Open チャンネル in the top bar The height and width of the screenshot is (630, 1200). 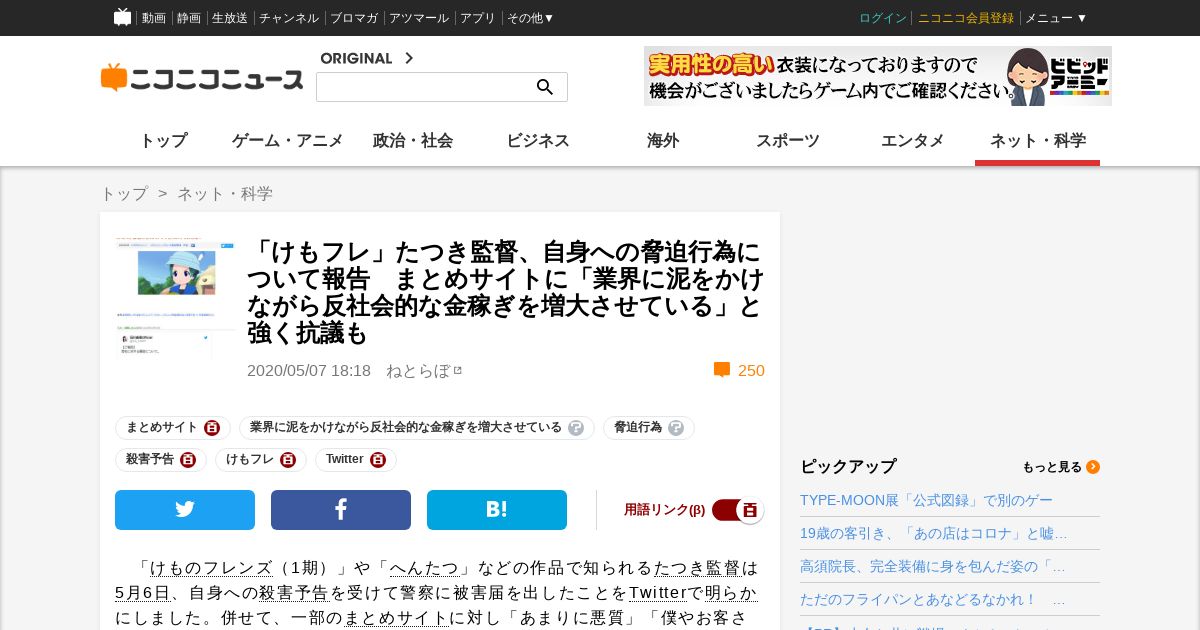289,18
